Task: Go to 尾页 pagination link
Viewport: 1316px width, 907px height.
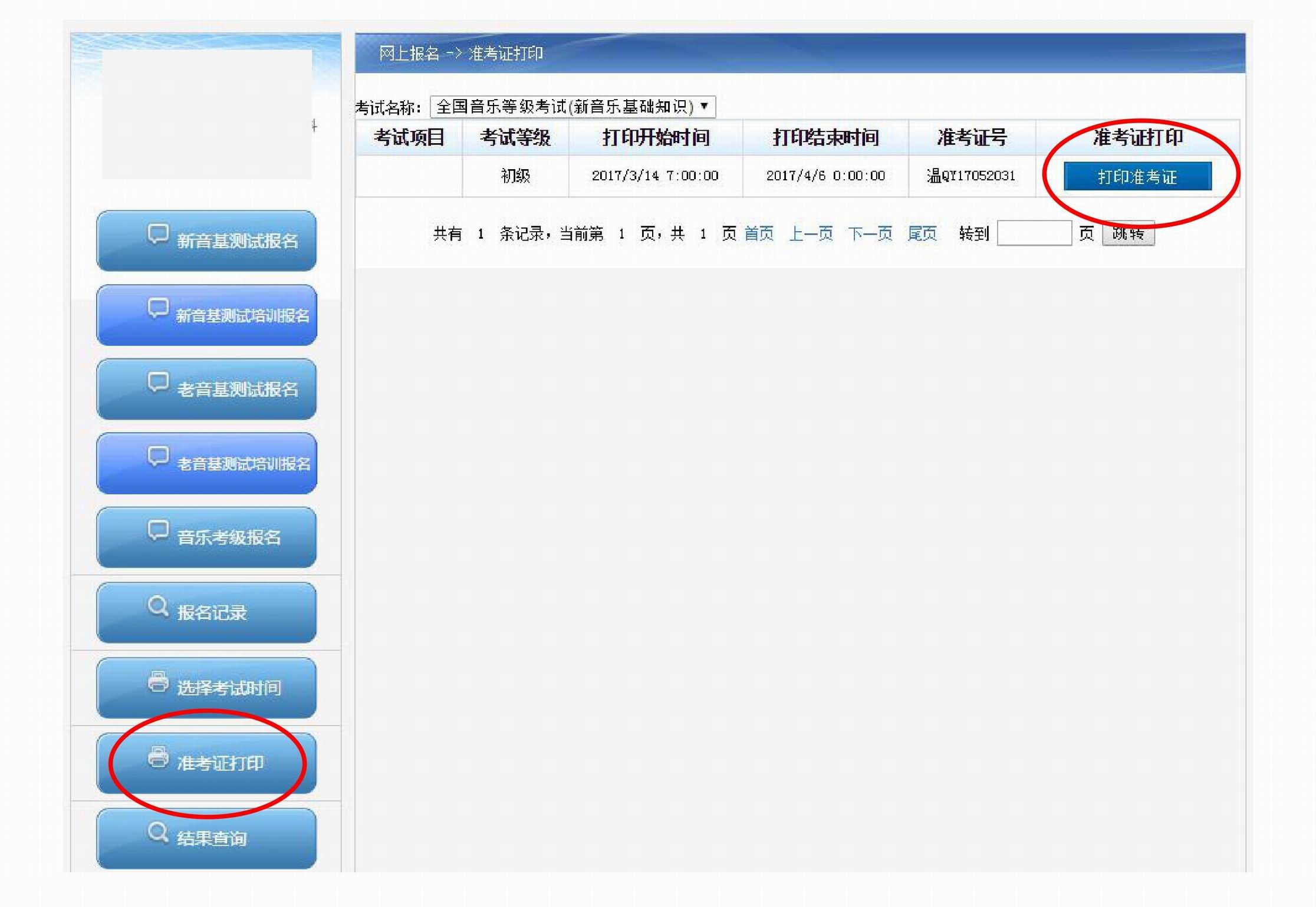Action: (922, 234)
